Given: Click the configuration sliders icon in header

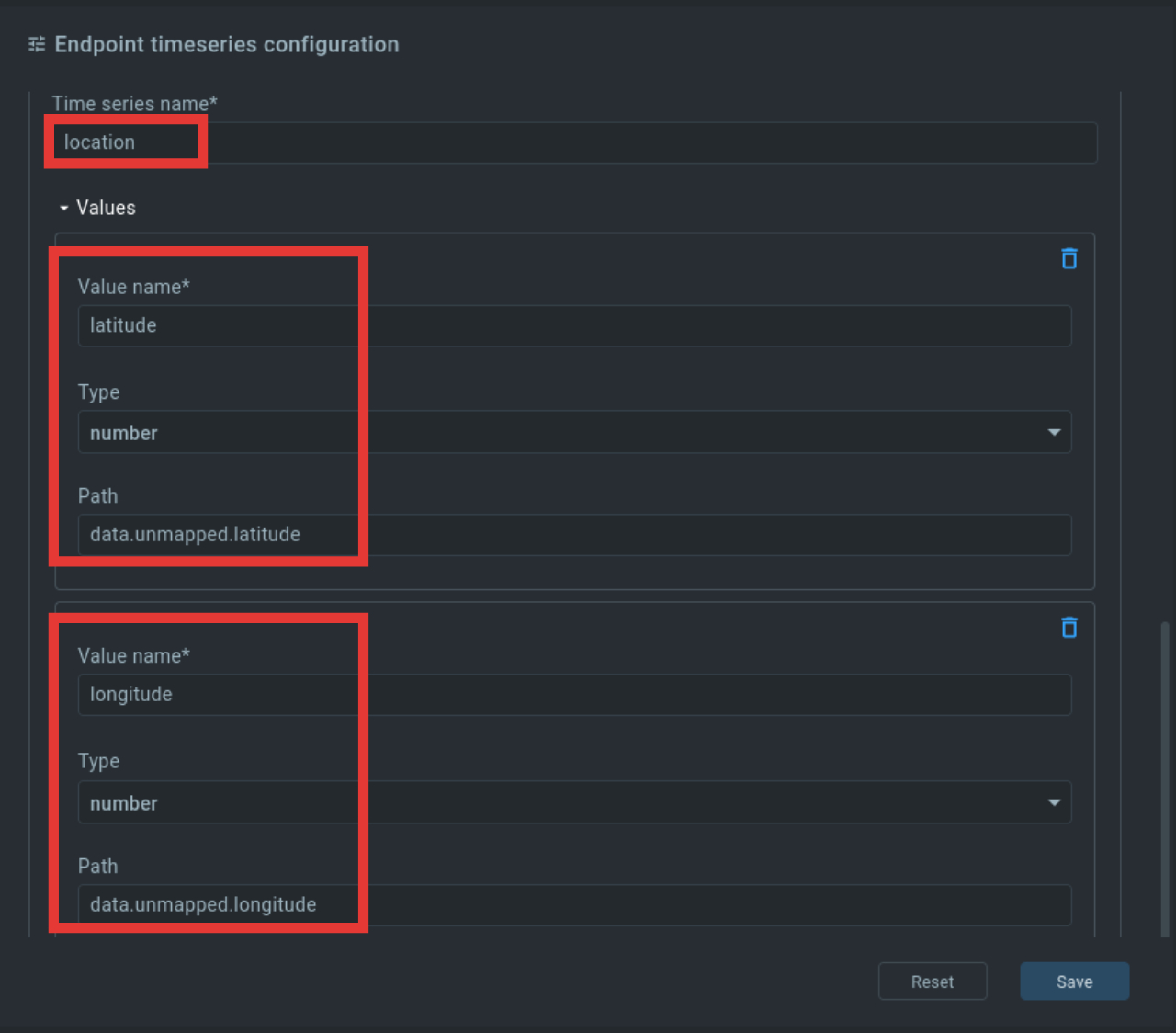Looking at the screenshot, I should 37,44.
